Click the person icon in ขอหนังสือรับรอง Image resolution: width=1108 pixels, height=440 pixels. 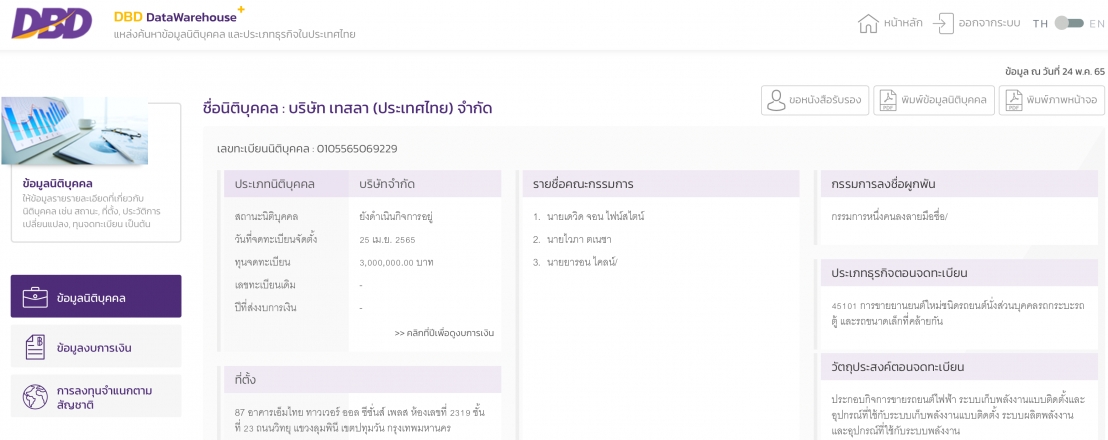tap(777, 100)
